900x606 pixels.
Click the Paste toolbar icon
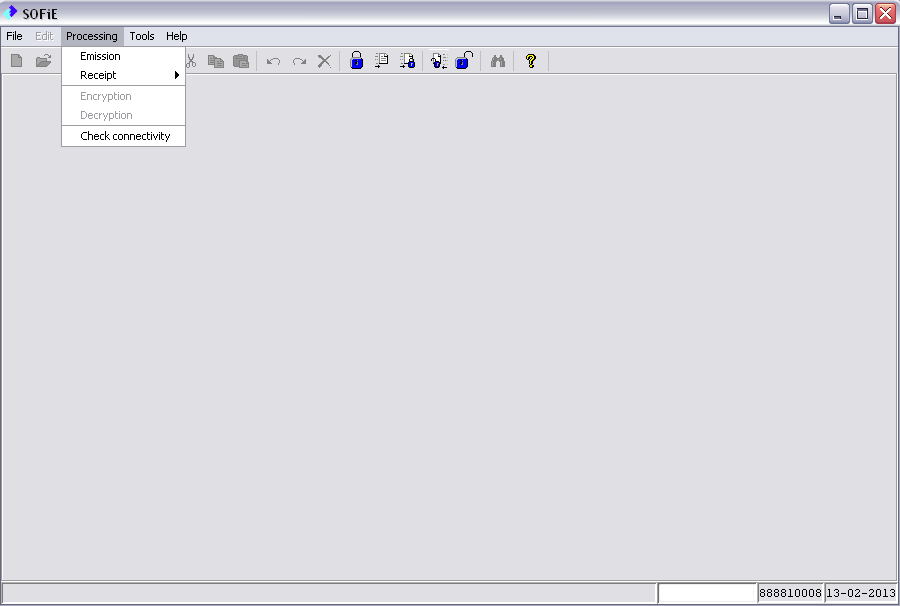click(241, 61)
